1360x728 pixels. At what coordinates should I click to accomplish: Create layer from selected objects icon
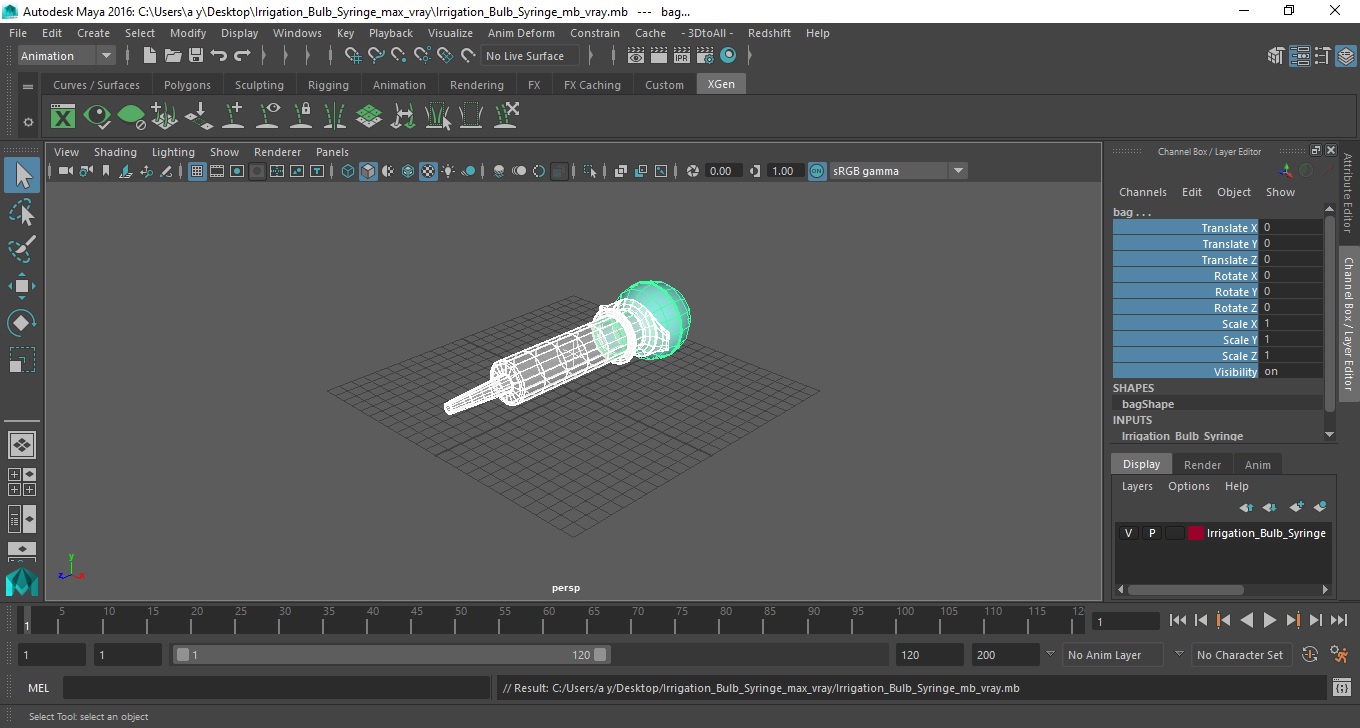[x=1320, y=507]
